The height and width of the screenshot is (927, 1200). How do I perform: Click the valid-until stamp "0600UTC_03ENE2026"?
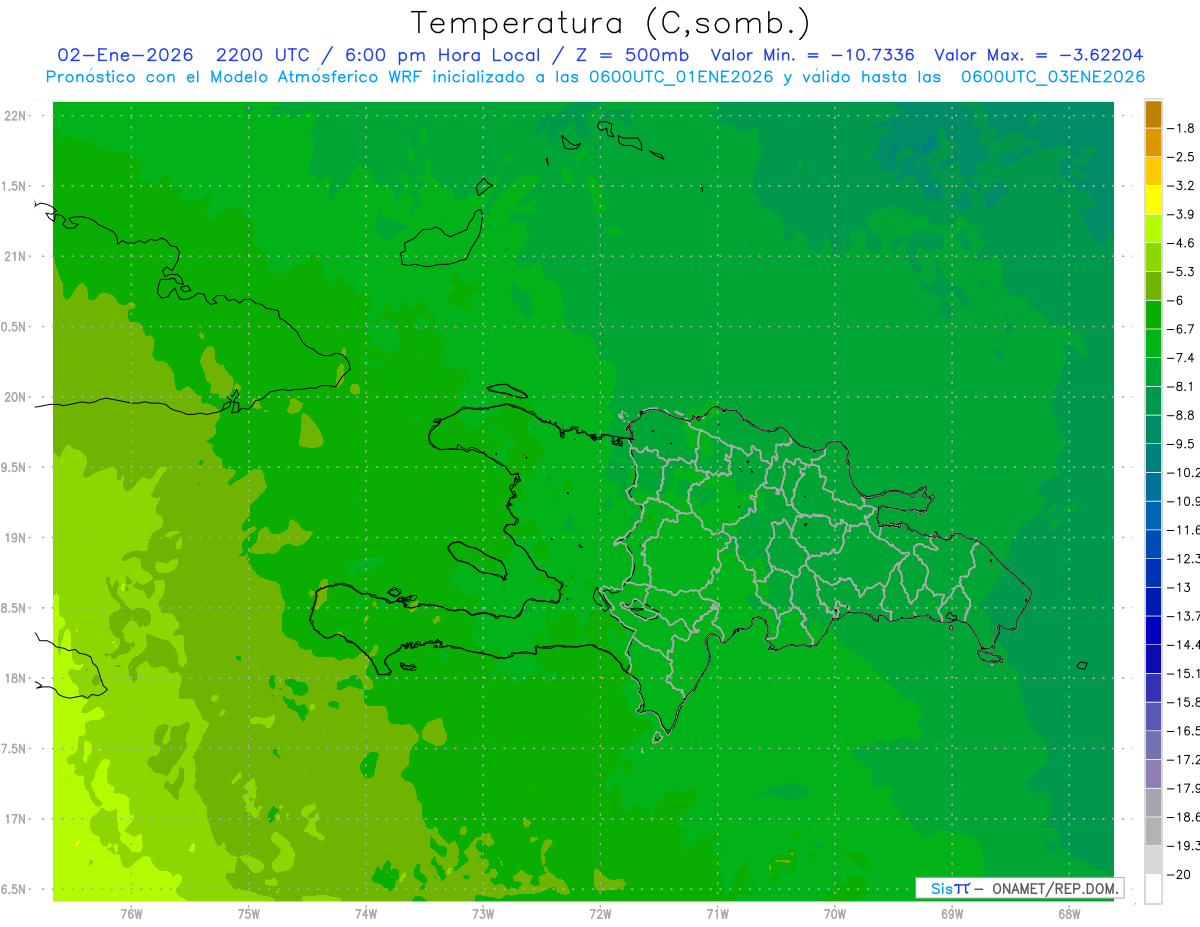coord(1053,77)
